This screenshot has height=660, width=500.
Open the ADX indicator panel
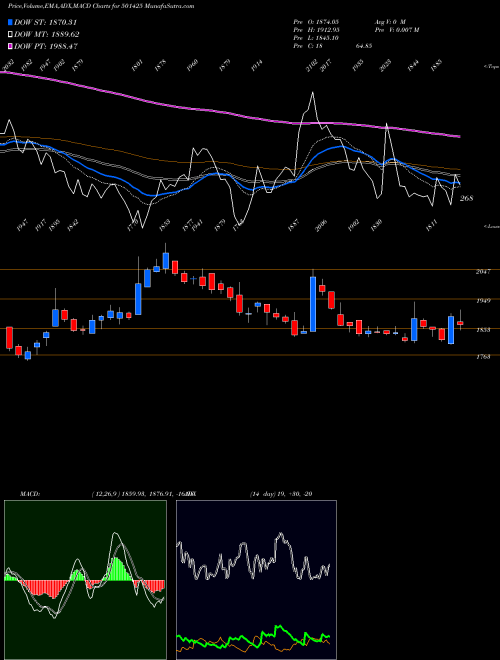pos(256,580)
